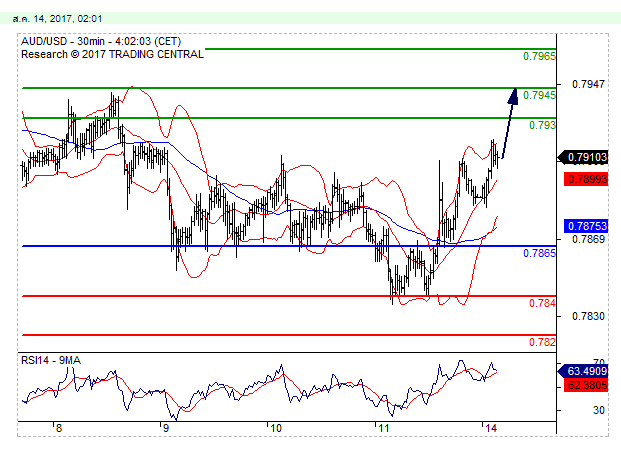Viewport: 621px width, 461px height.
Task: Click the red price tag 0.78993
Action: (586, 179)
